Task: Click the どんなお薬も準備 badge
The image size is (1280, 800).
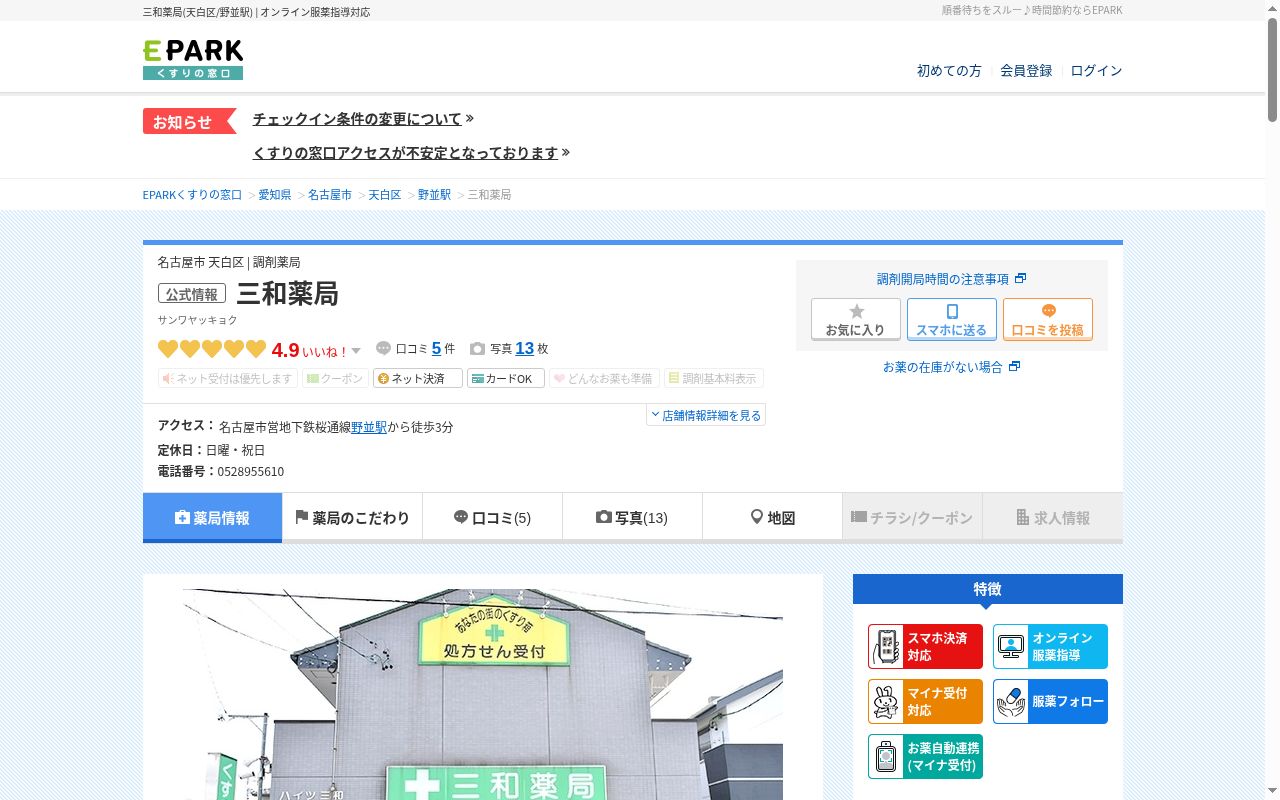Action: [x=604, y=379]
